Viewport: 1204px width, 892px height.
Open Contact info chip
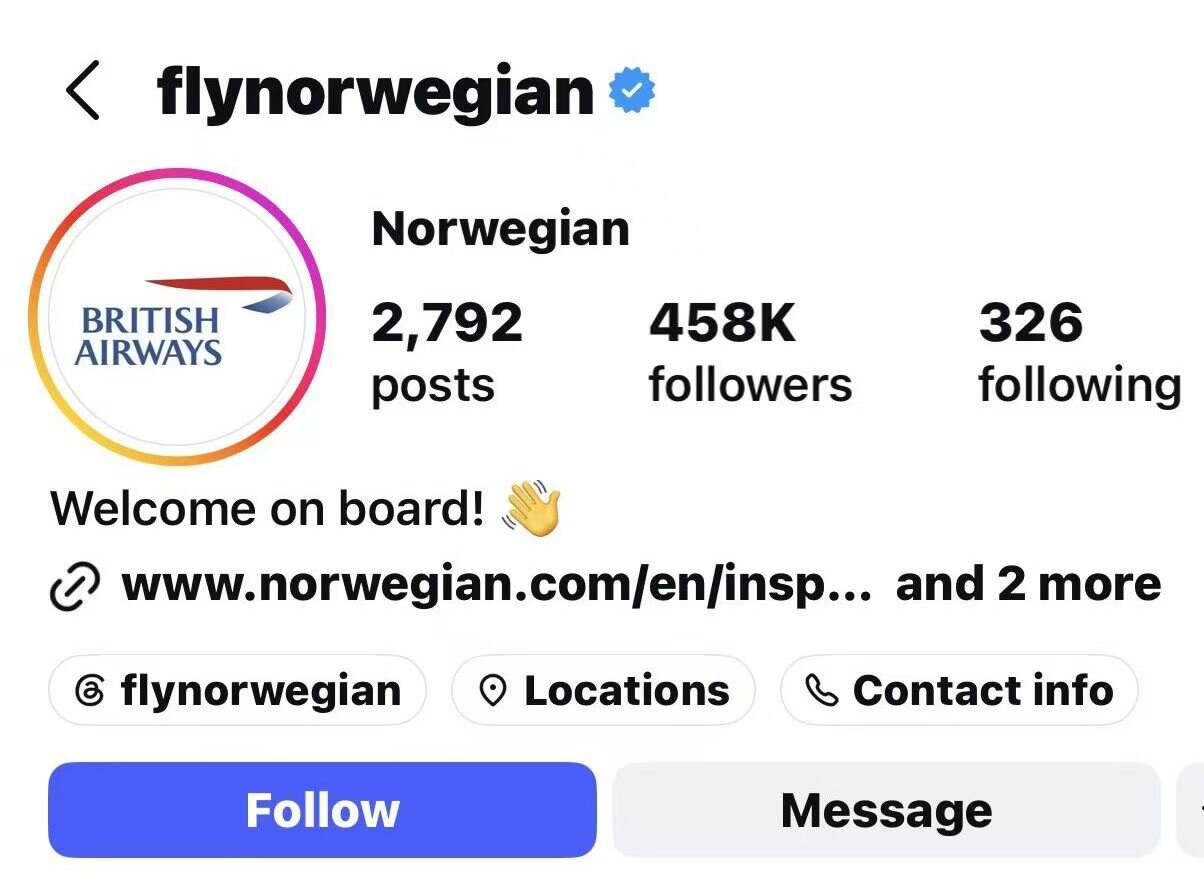959,690
